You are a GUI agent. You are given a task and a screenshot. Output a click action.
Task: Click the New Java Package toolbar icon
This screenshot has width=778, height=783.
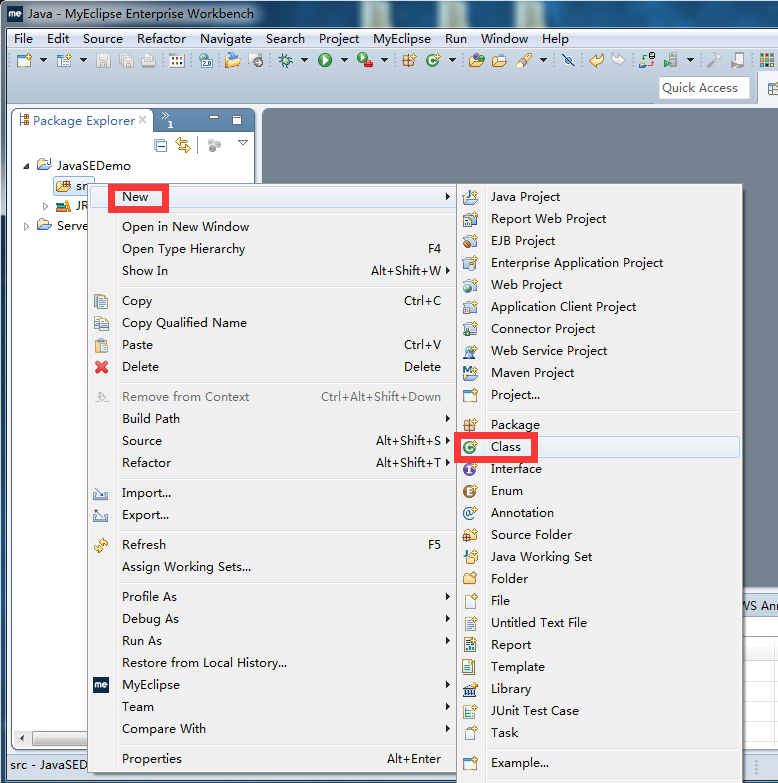pos(409,60)
